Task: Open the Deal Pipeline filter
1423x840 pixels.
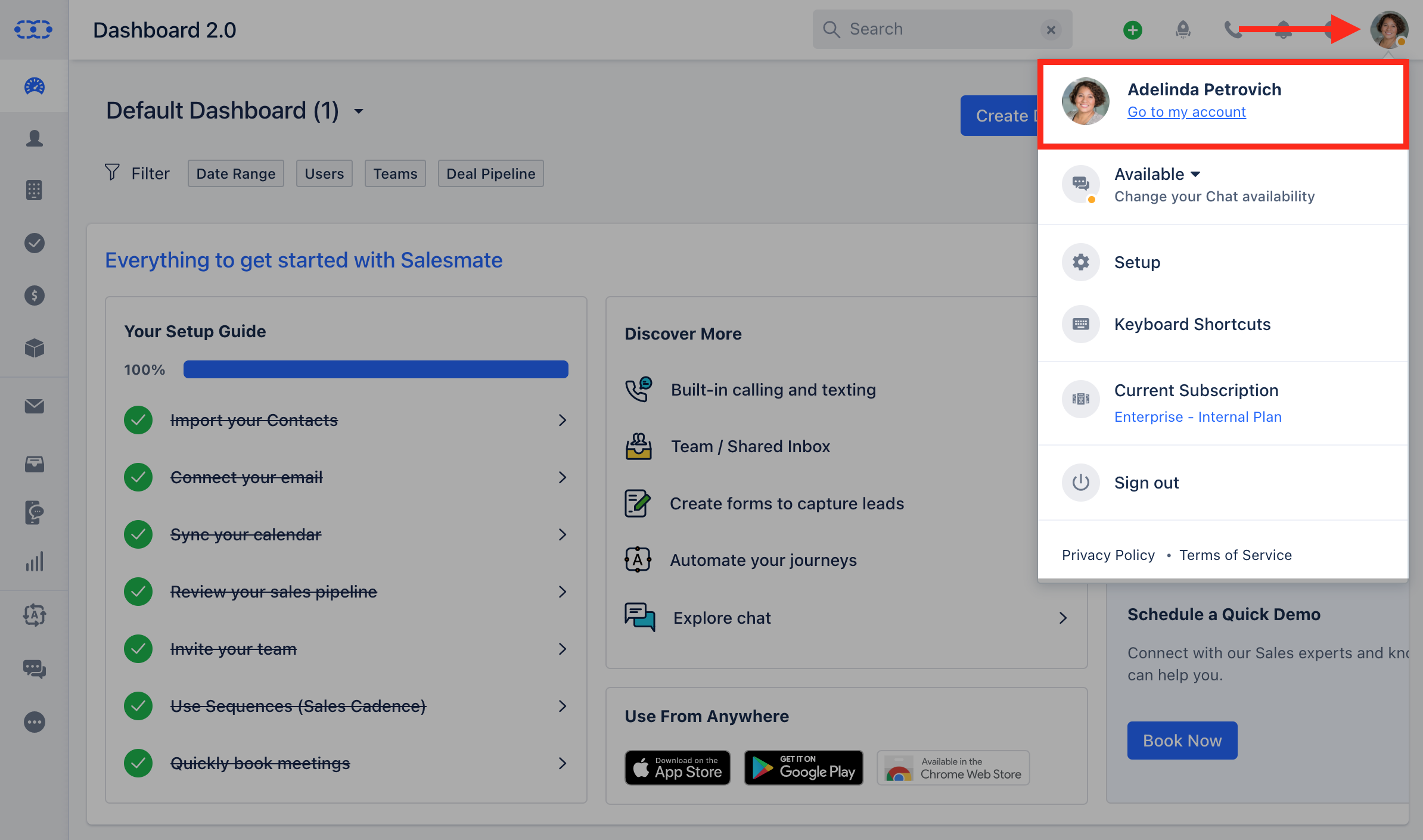Action: [x=491, y=173]
